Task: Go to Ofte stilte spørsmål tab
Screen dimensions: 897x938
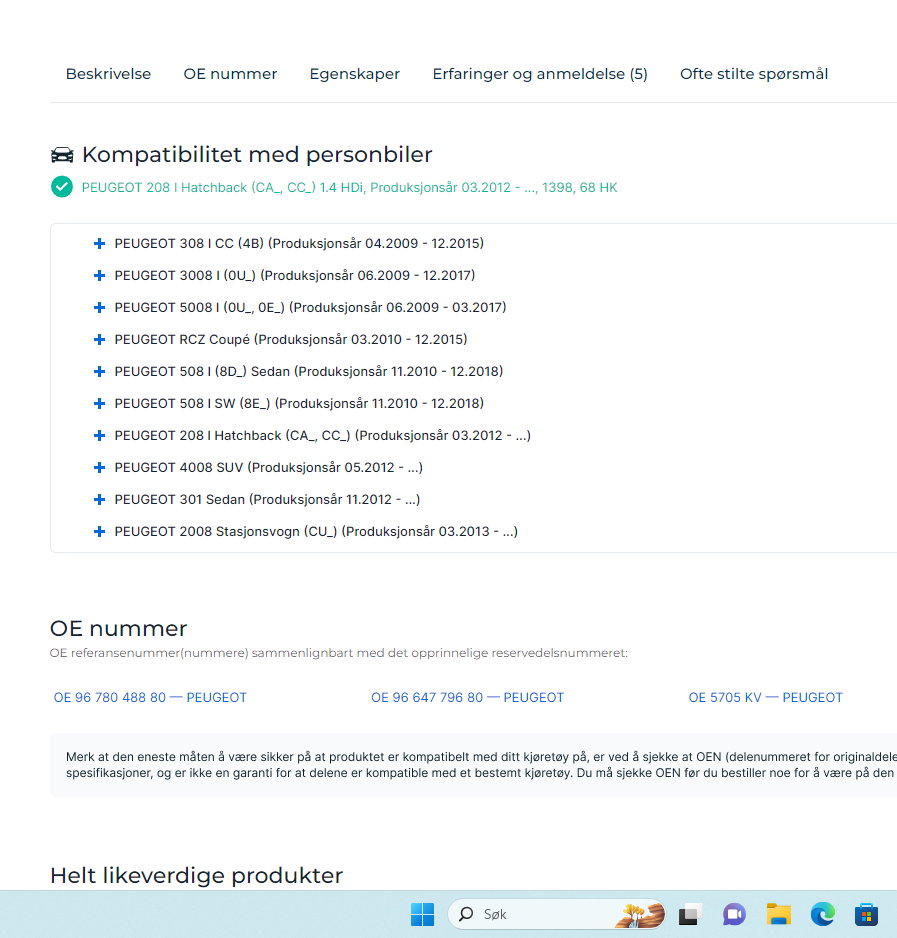Action: 754,74
